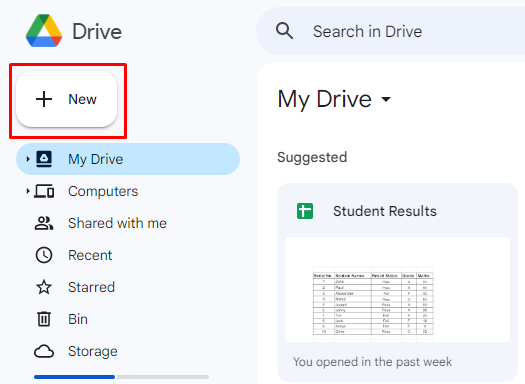The height and width of the screenshot is (384, 525).
Task: Click the green Sheets icon on Student Results
Action: 305,211
